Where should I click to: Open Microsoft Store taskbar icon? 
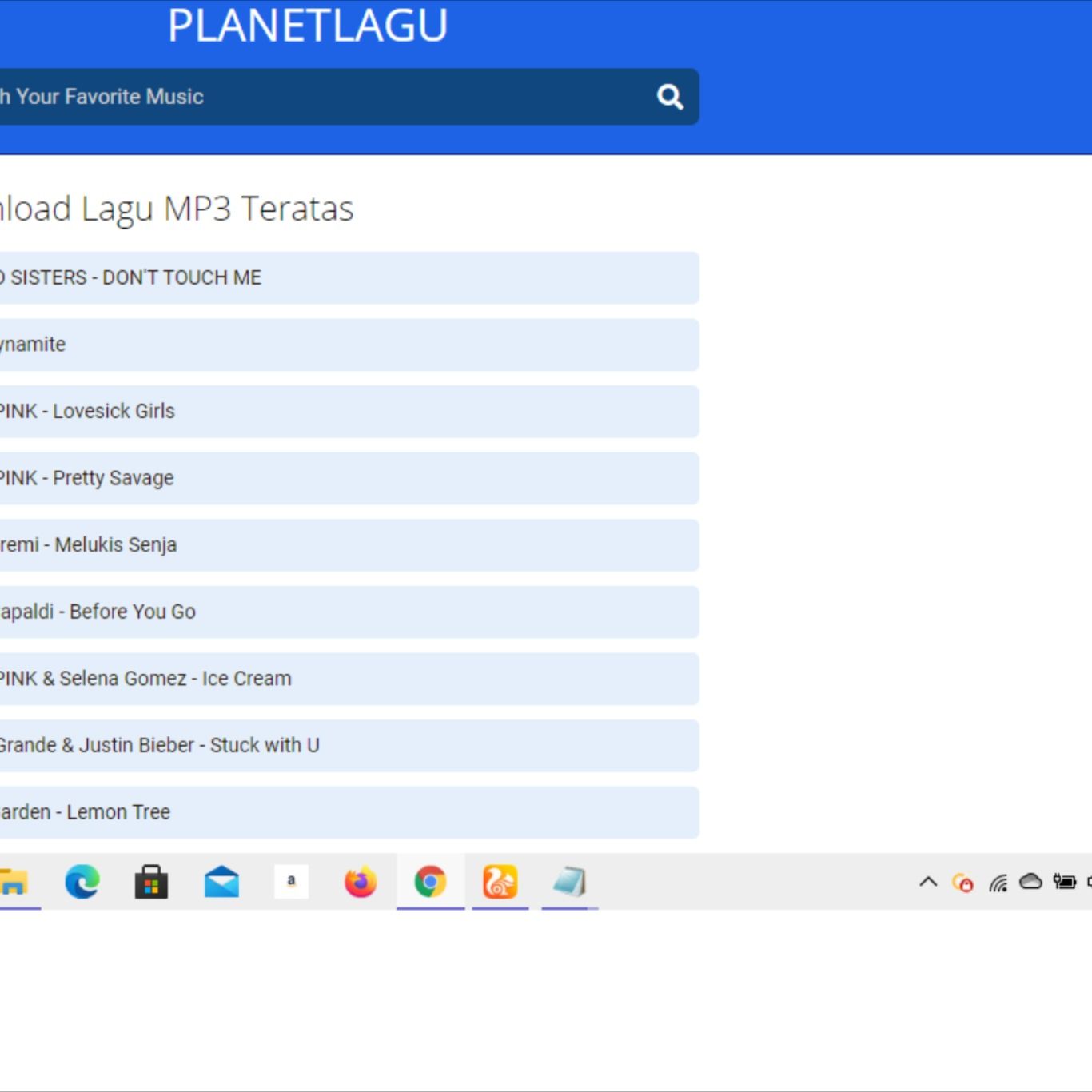151,882
